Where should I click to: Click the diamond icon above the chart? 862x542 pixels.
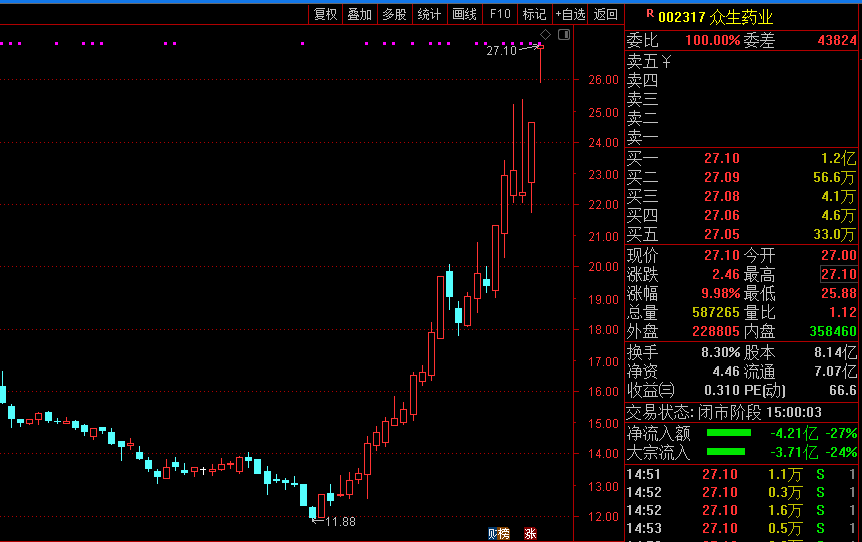tap(546, 35)
